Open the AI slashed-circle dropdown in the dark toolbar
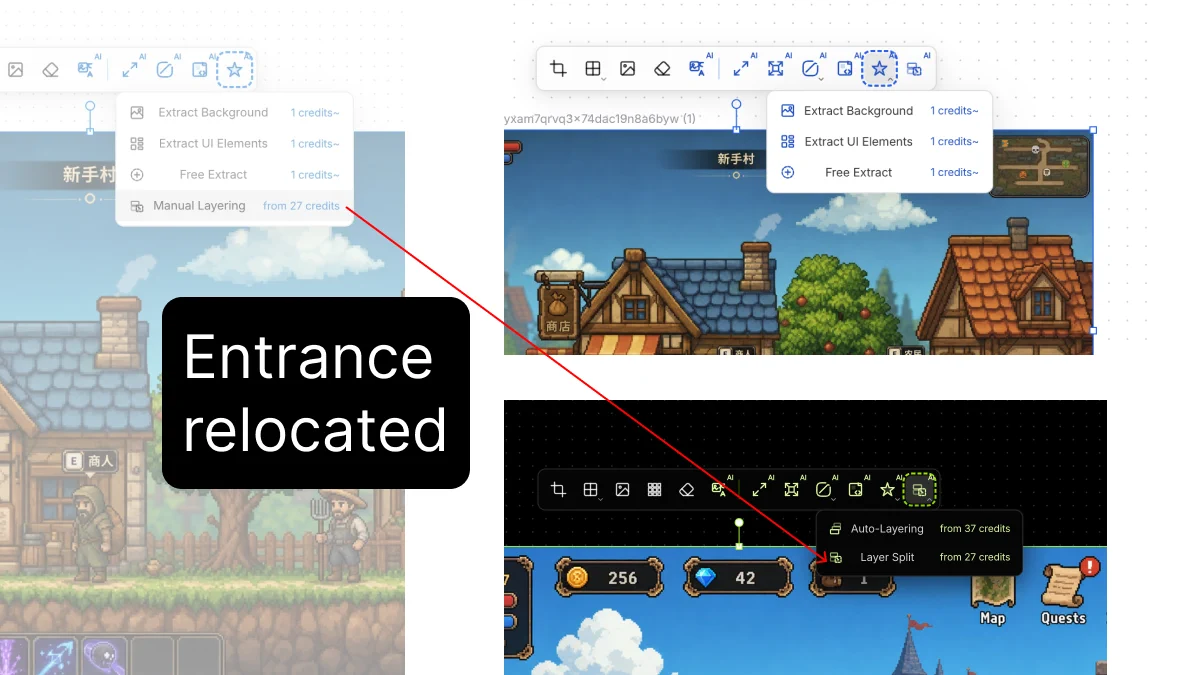 pos(825,490)
